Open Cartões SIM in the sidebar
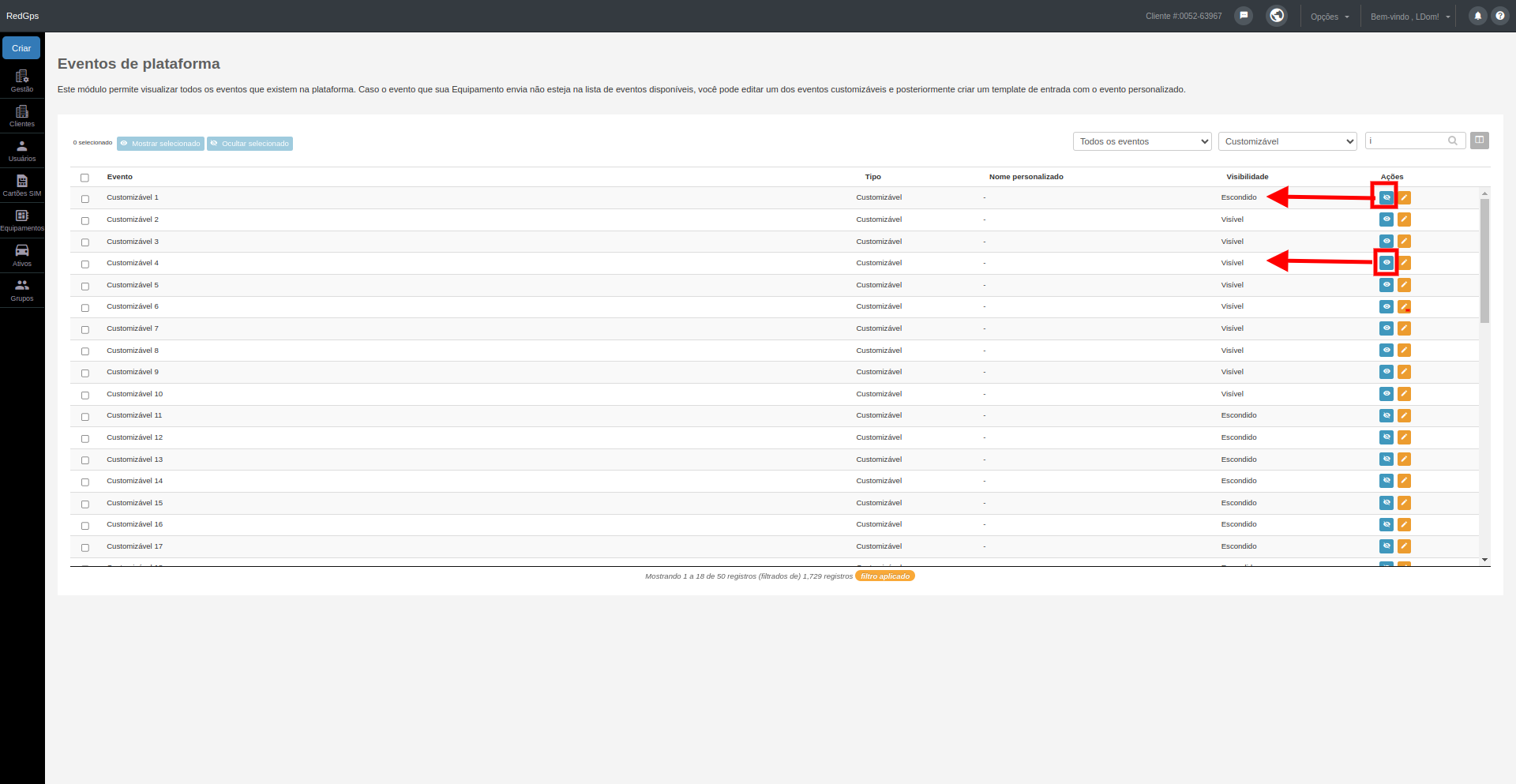The image size is (1516, 784). [22, 186]
